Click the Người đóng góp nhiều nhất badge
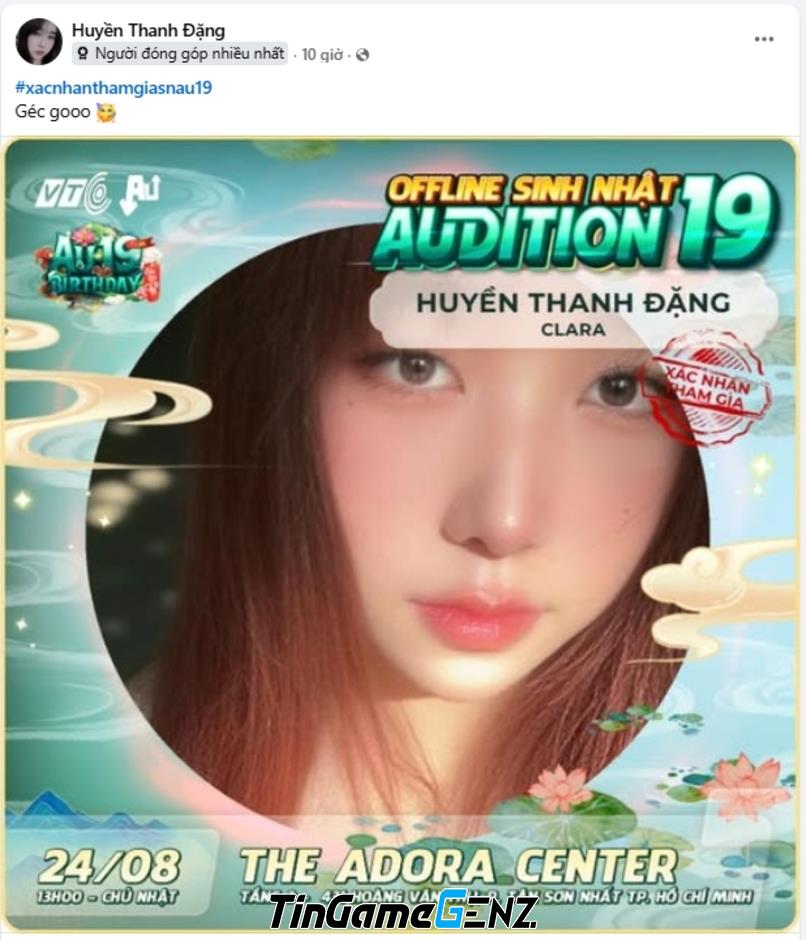 [x=180, y=54]
